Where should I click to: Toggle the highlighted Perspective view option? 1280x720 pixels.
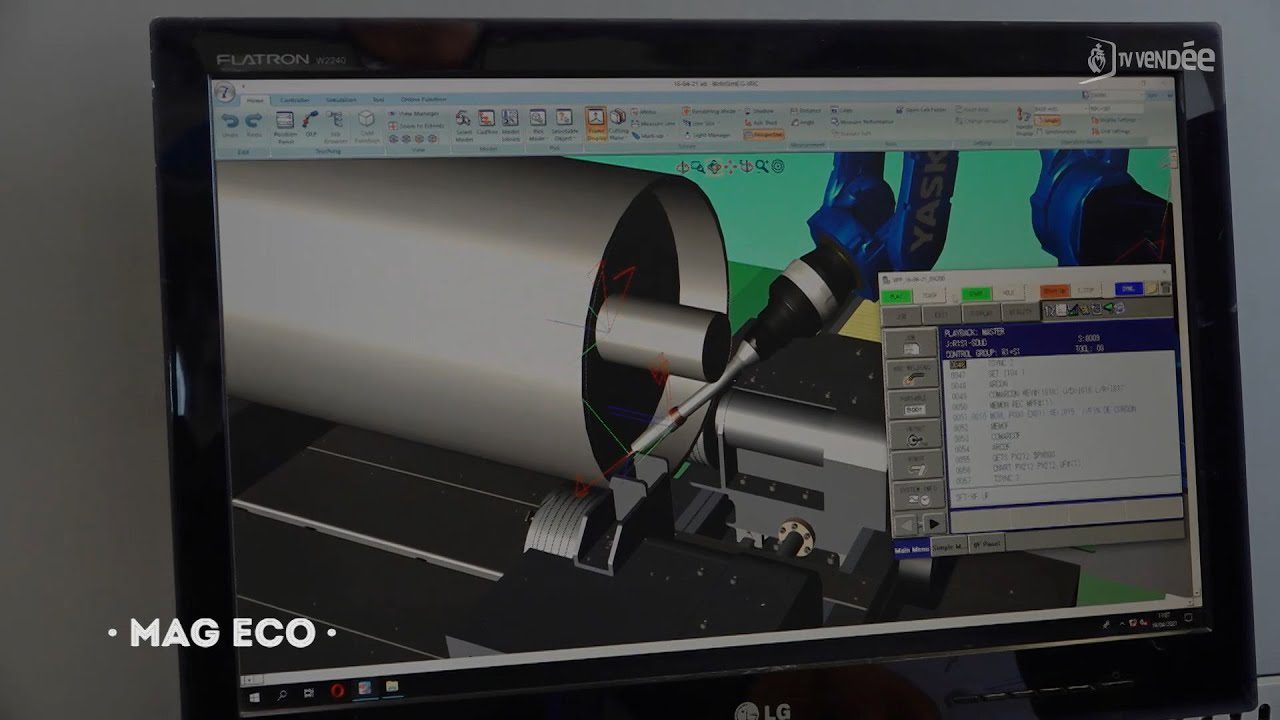764,134
